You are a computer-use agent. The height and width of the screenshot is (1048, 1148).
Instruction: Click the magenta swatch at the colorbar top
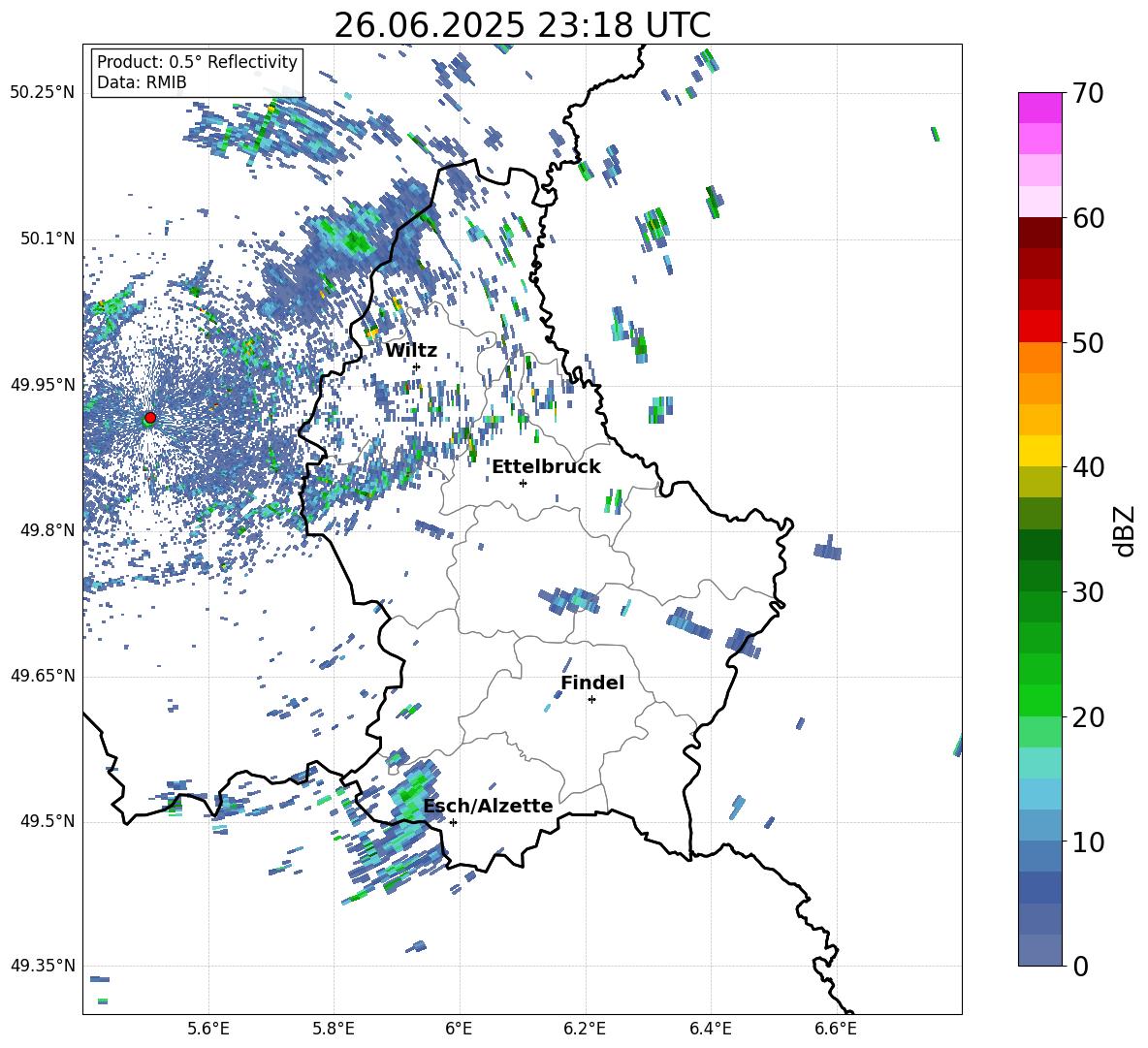[x=1039, y=108]
